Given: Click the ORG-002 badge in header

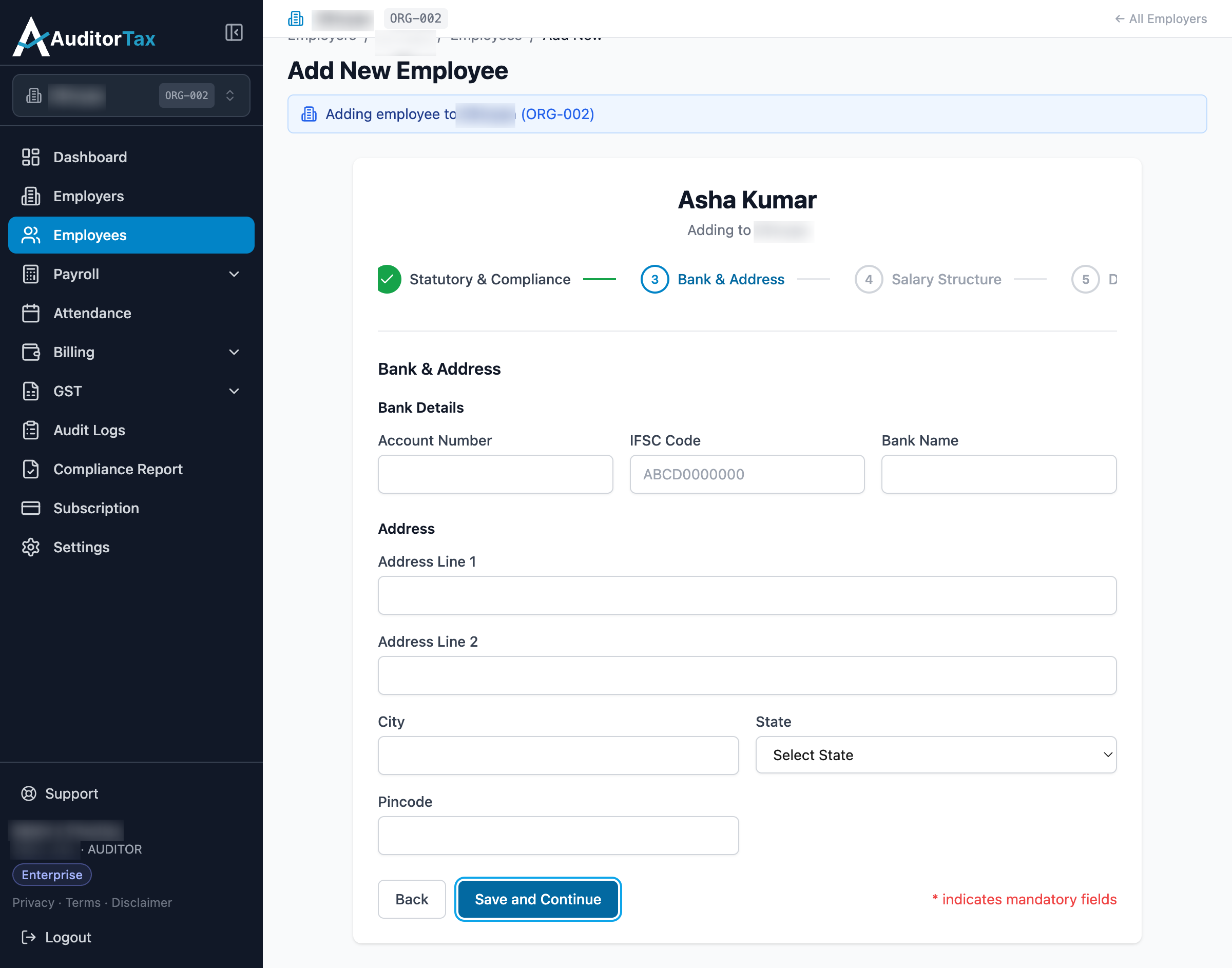Looking at the screenshot, I should coord(415,18).
